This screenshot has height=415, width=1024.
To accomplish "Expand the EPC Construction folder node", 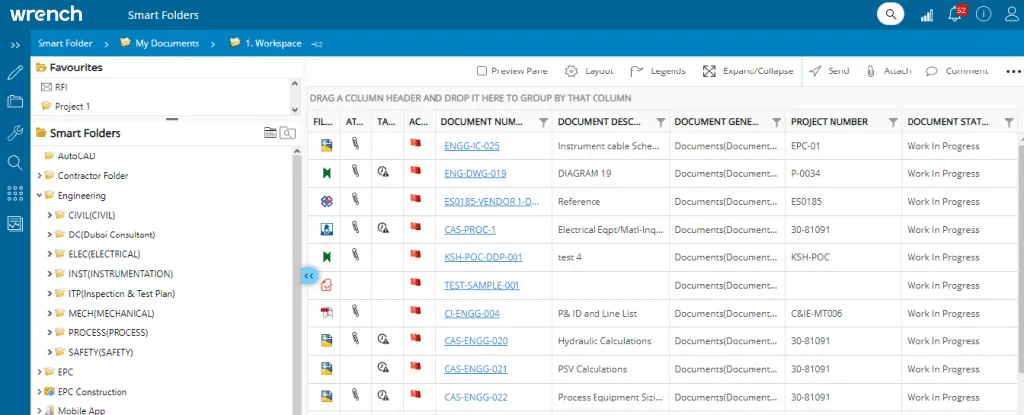I will (40, 391).
